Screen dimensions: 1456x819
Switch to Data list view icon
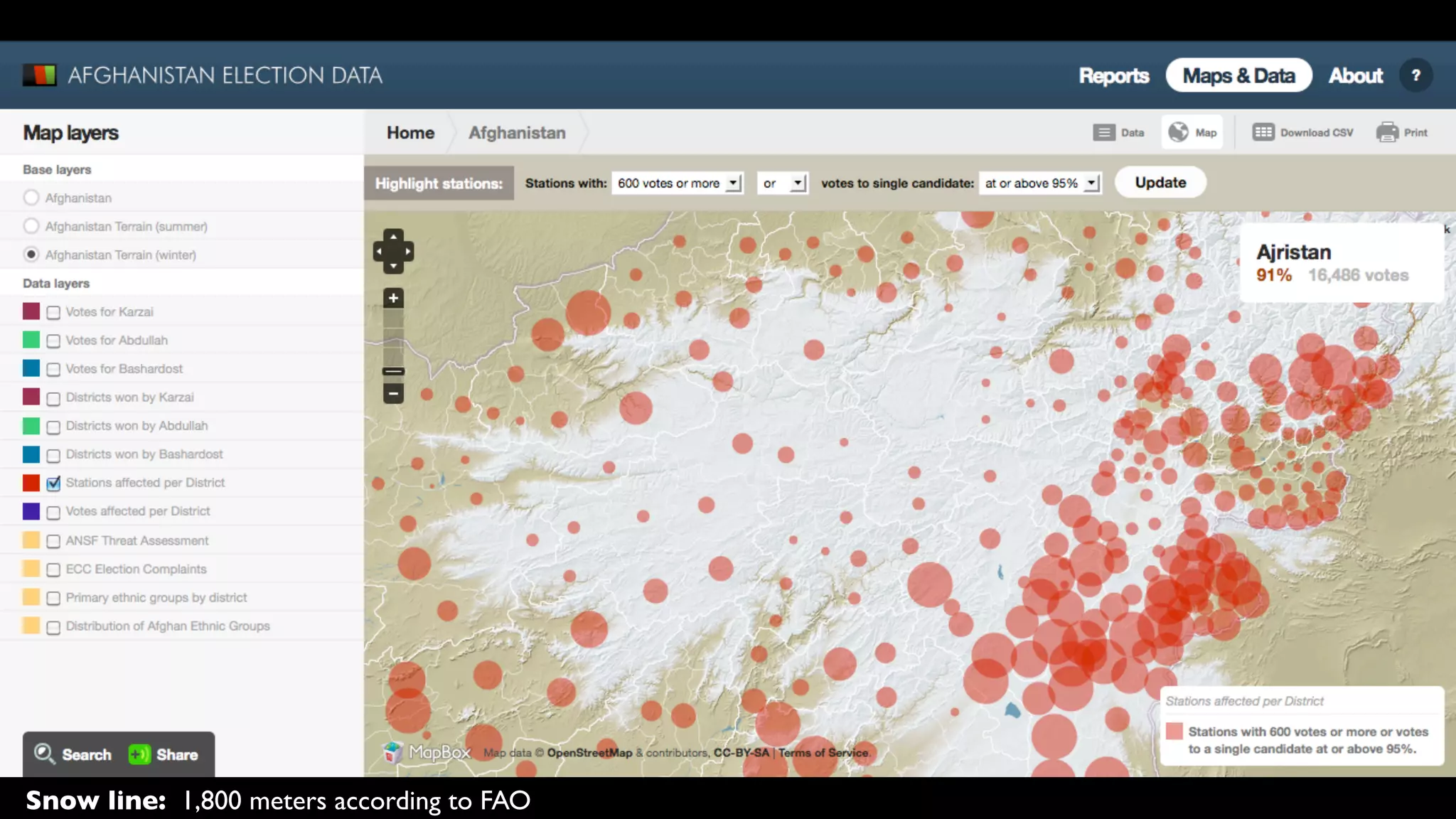(x=1103, y=132)
